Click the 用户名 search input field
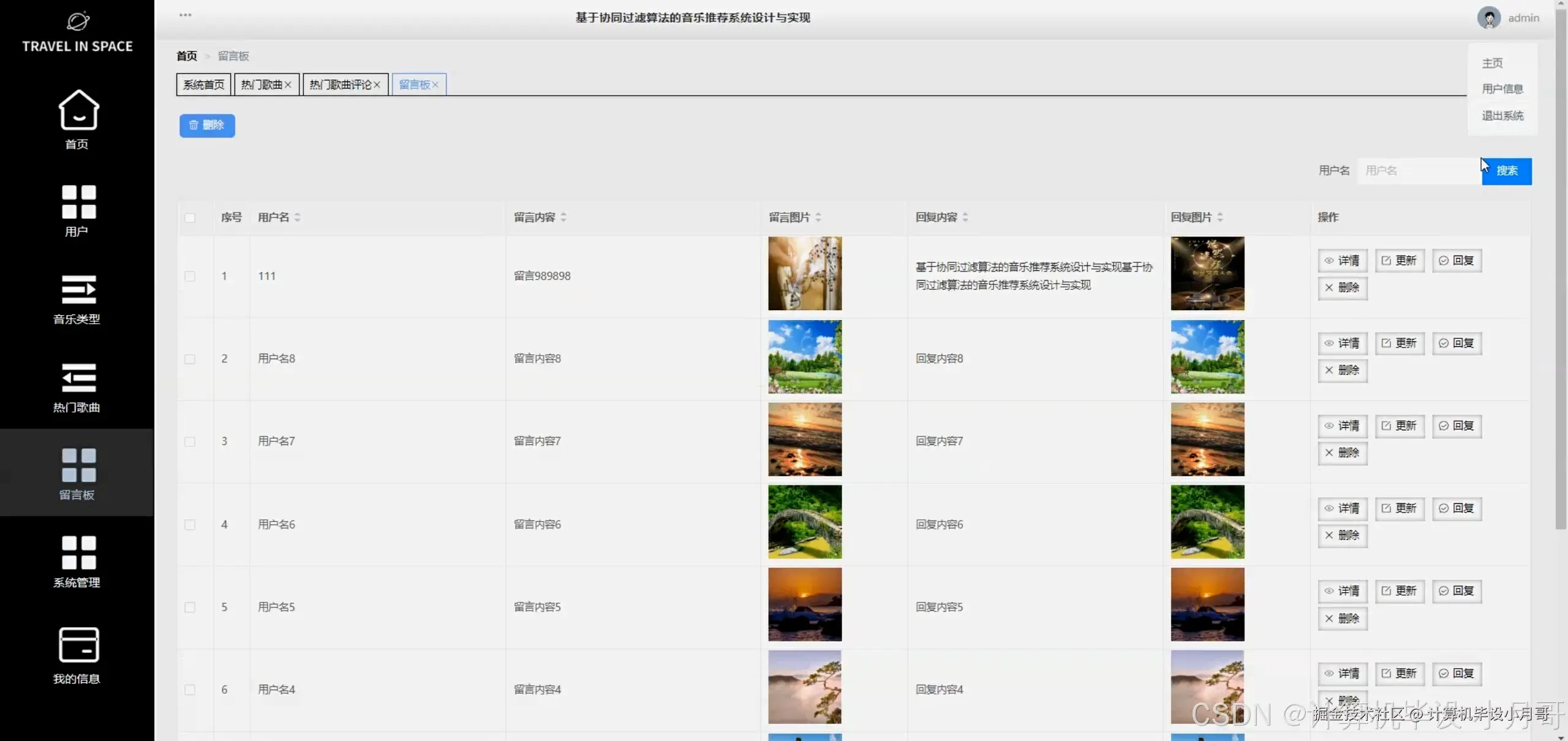The height and width of the screenshot is (741, 1568). [1418, 171]
